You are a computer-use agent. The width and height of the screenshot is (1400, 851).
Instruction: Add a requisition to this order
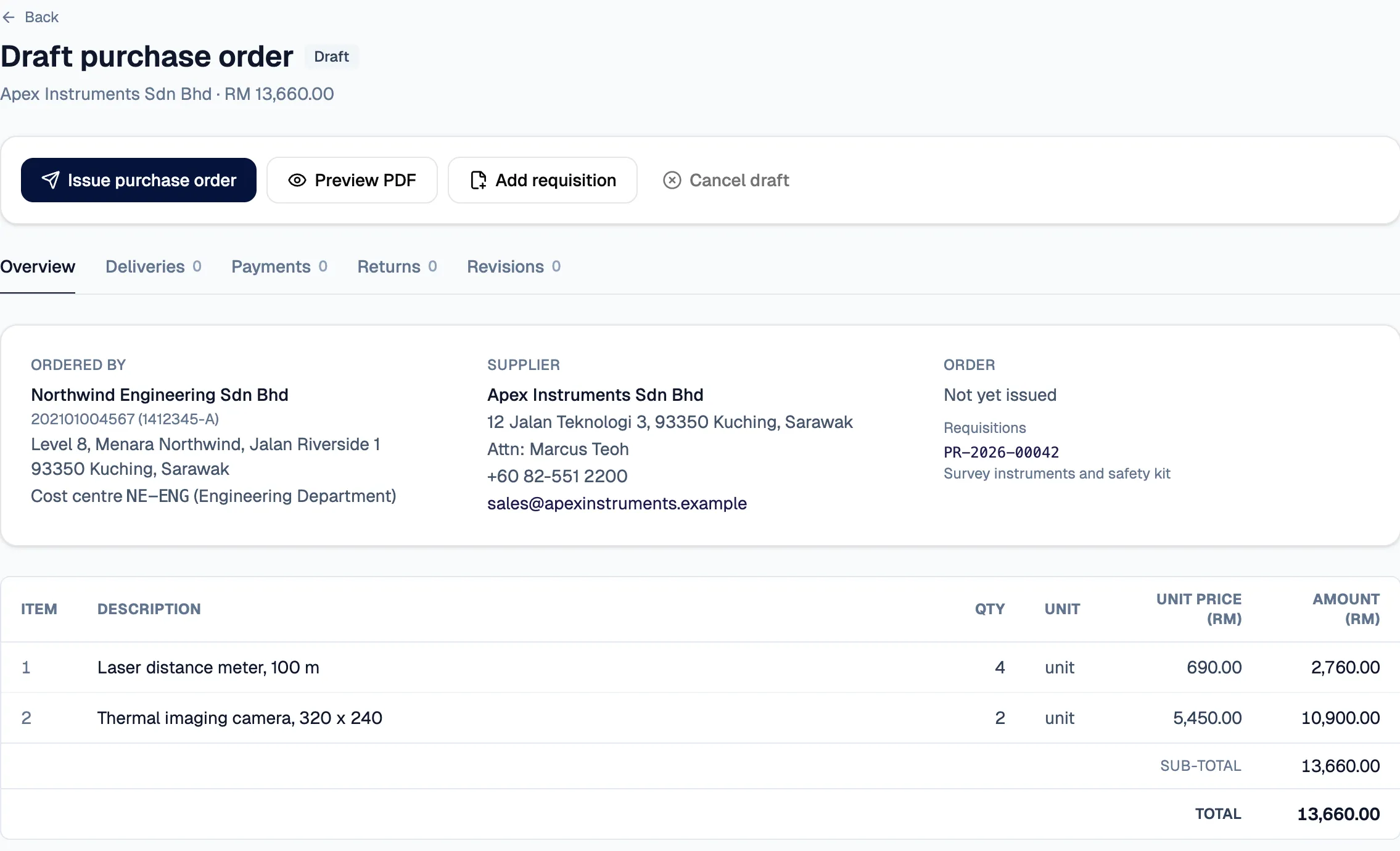pos(543,180)
